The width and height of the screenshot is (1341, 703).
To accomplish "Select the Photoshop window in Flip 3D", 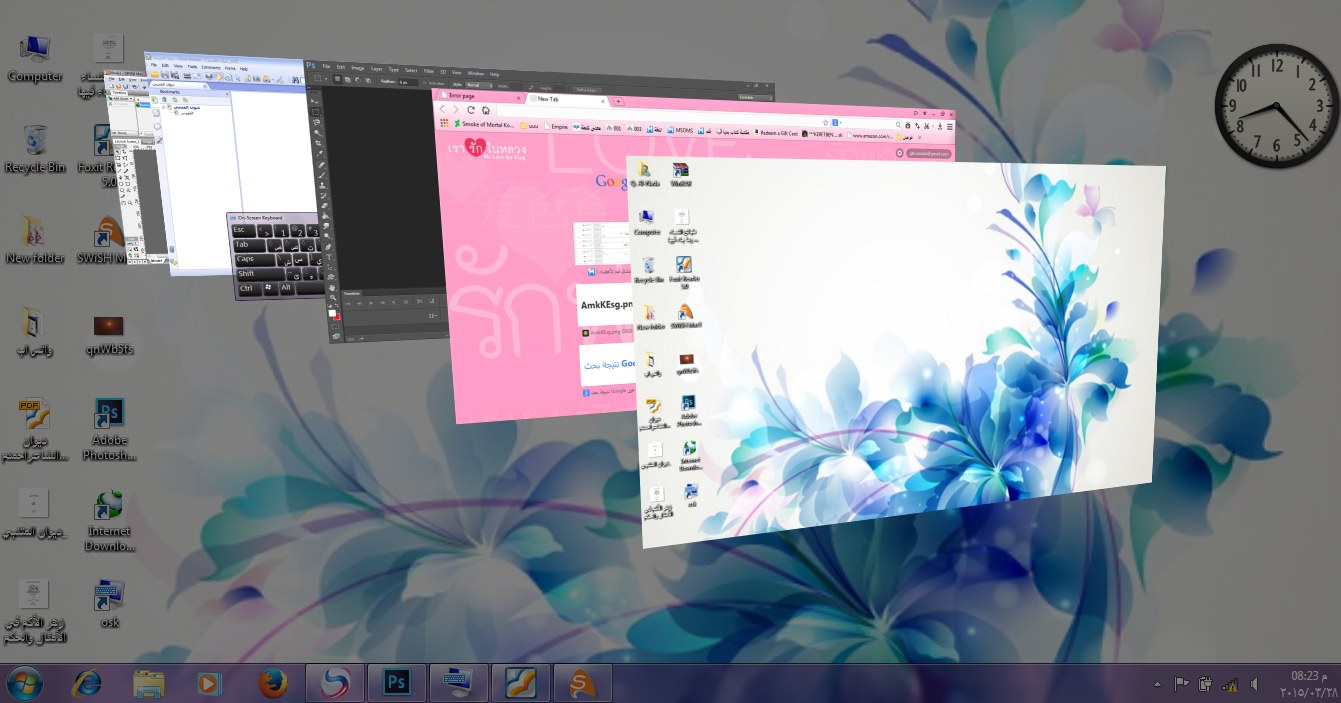I will pyautogui.click(x=380, y=200).
